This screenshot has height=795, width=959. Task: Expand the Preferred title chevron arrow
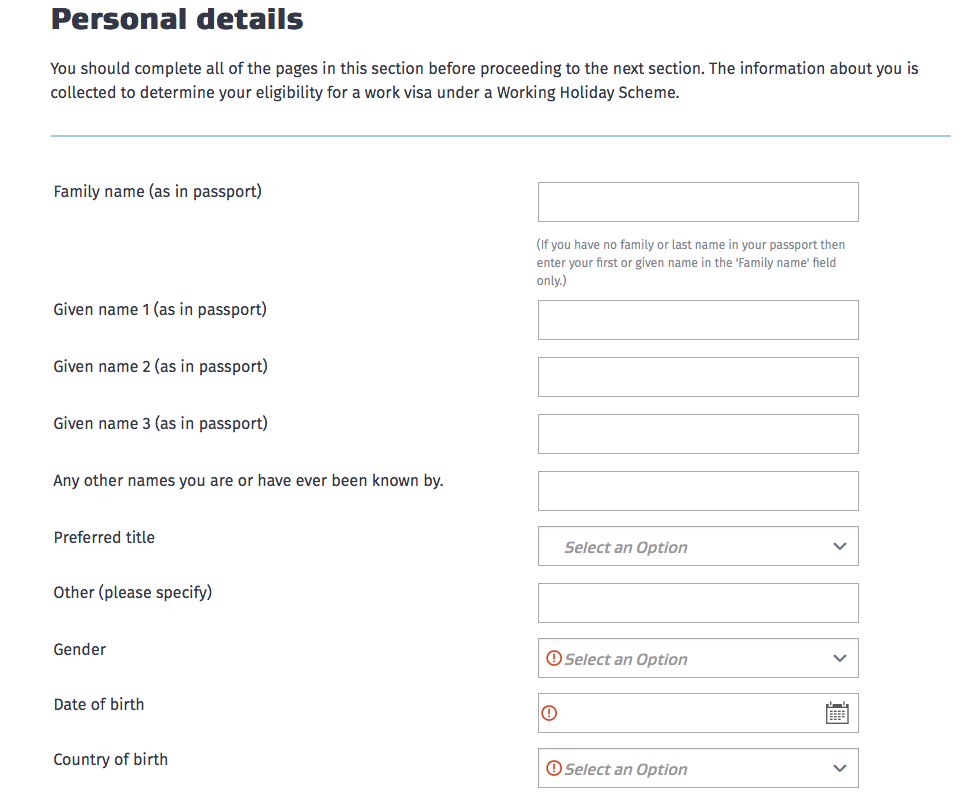coord(840,546)
